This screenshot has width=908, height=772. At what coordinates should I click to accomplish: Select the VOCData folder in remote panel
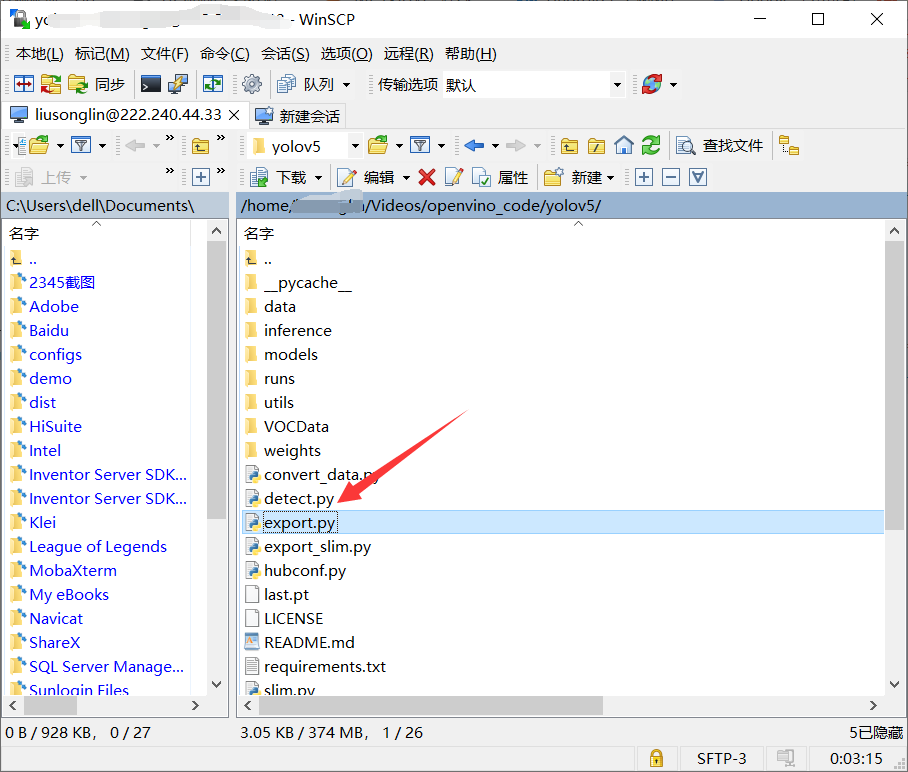(296, 427)
